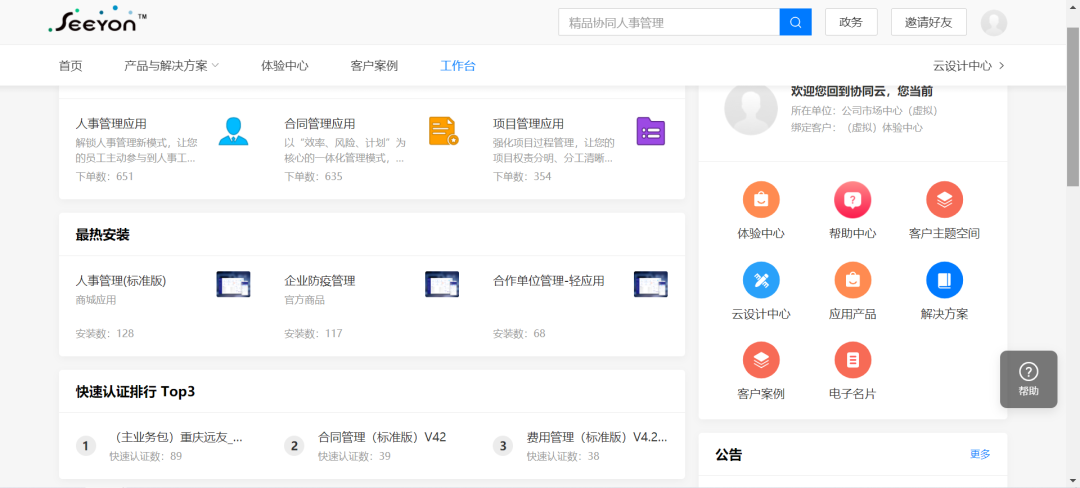Click 快速认证数：38 text
This screenshot has height=488, width=1080.
(563, 456)
